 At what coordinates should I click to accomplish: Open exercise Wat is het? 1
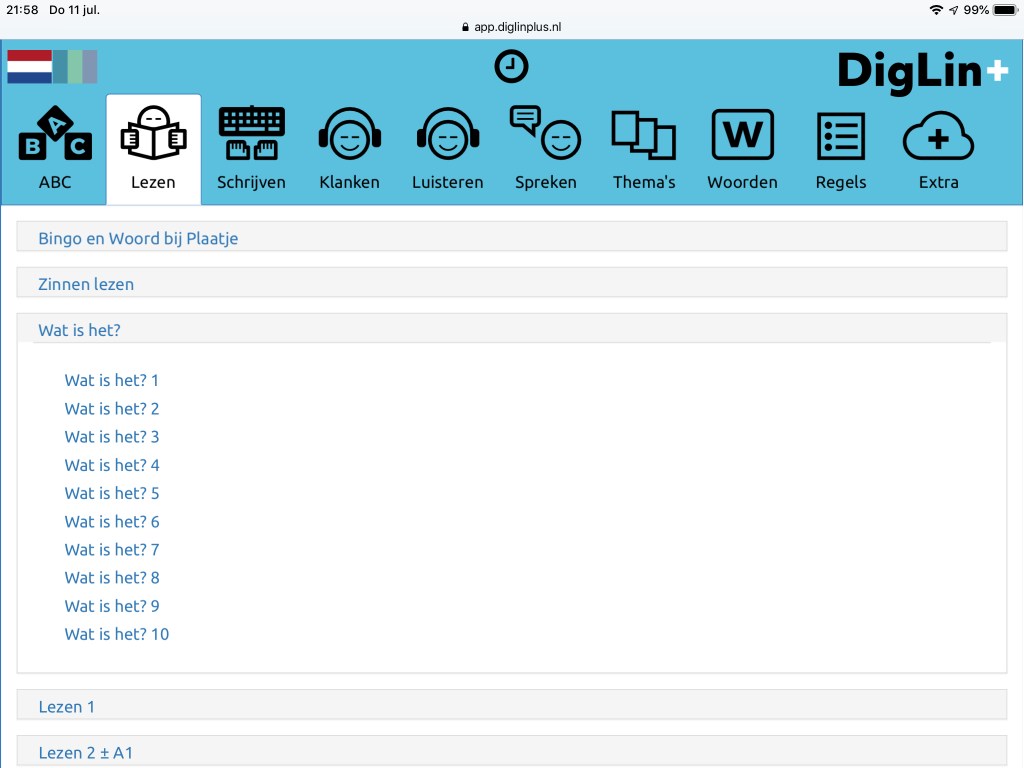click(111, 380)
